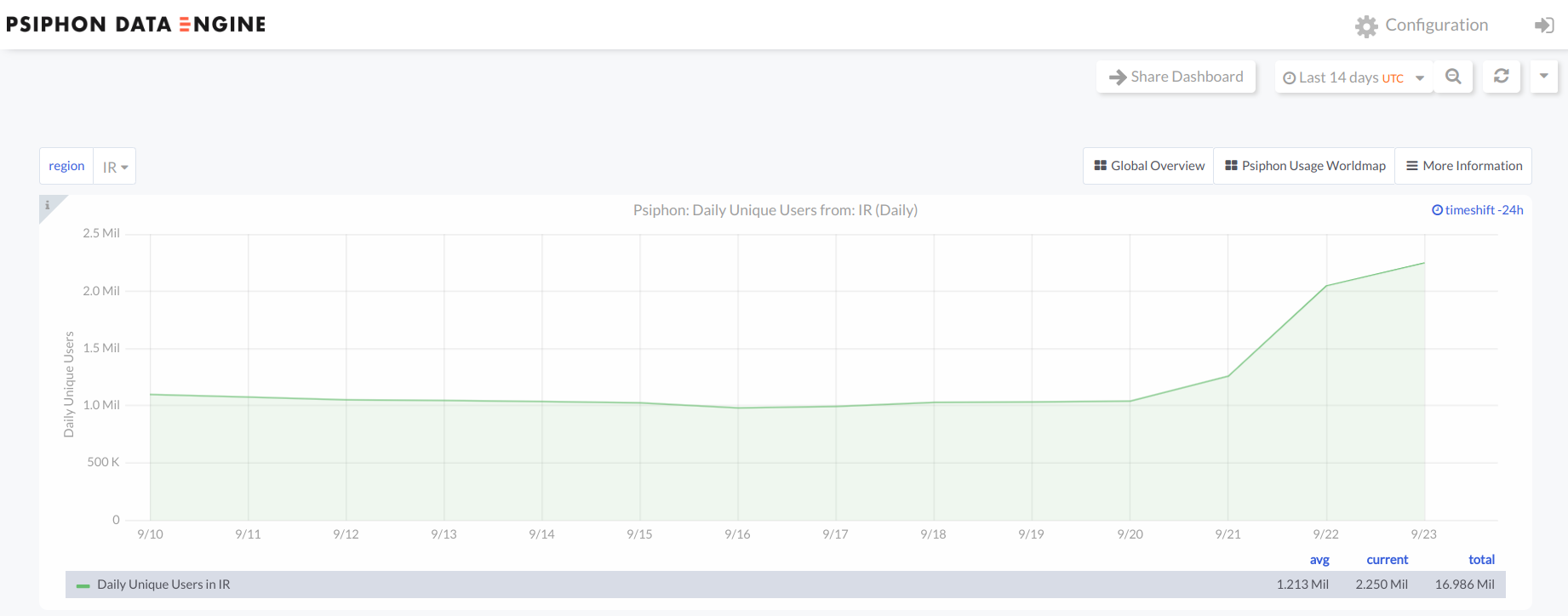Sort legend by current column
Image resolution: width=1568 pixels, height=616 pixels.
(x=1387, y=560)
